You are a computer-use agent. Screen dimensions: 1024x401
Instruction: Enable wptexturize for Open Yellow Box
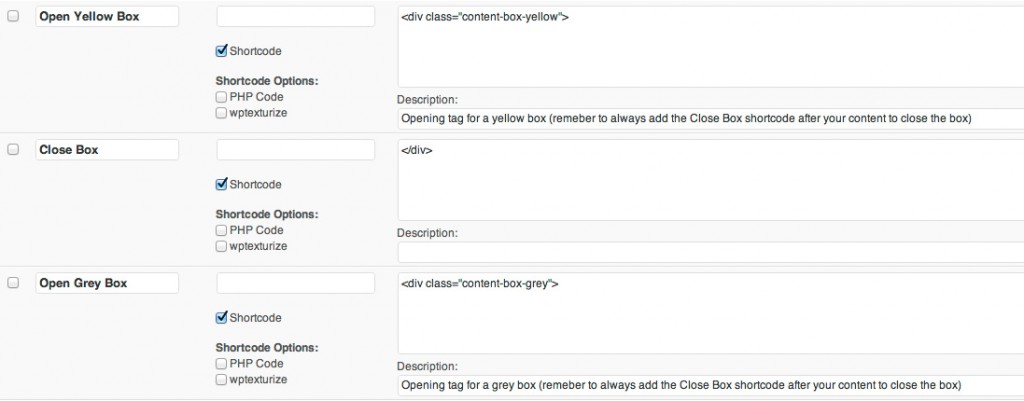coord(221,113)
